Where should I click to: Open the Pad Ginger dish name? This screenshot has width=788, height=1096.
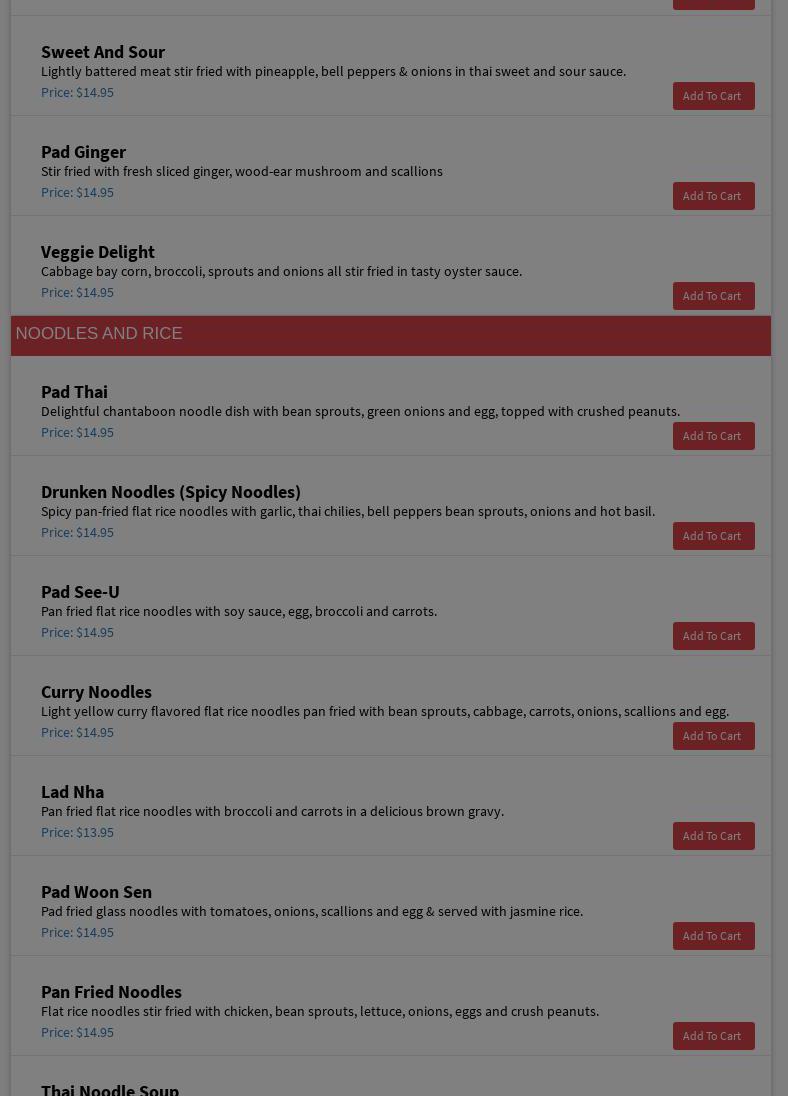pyautogui.click(x=83, y=152)
